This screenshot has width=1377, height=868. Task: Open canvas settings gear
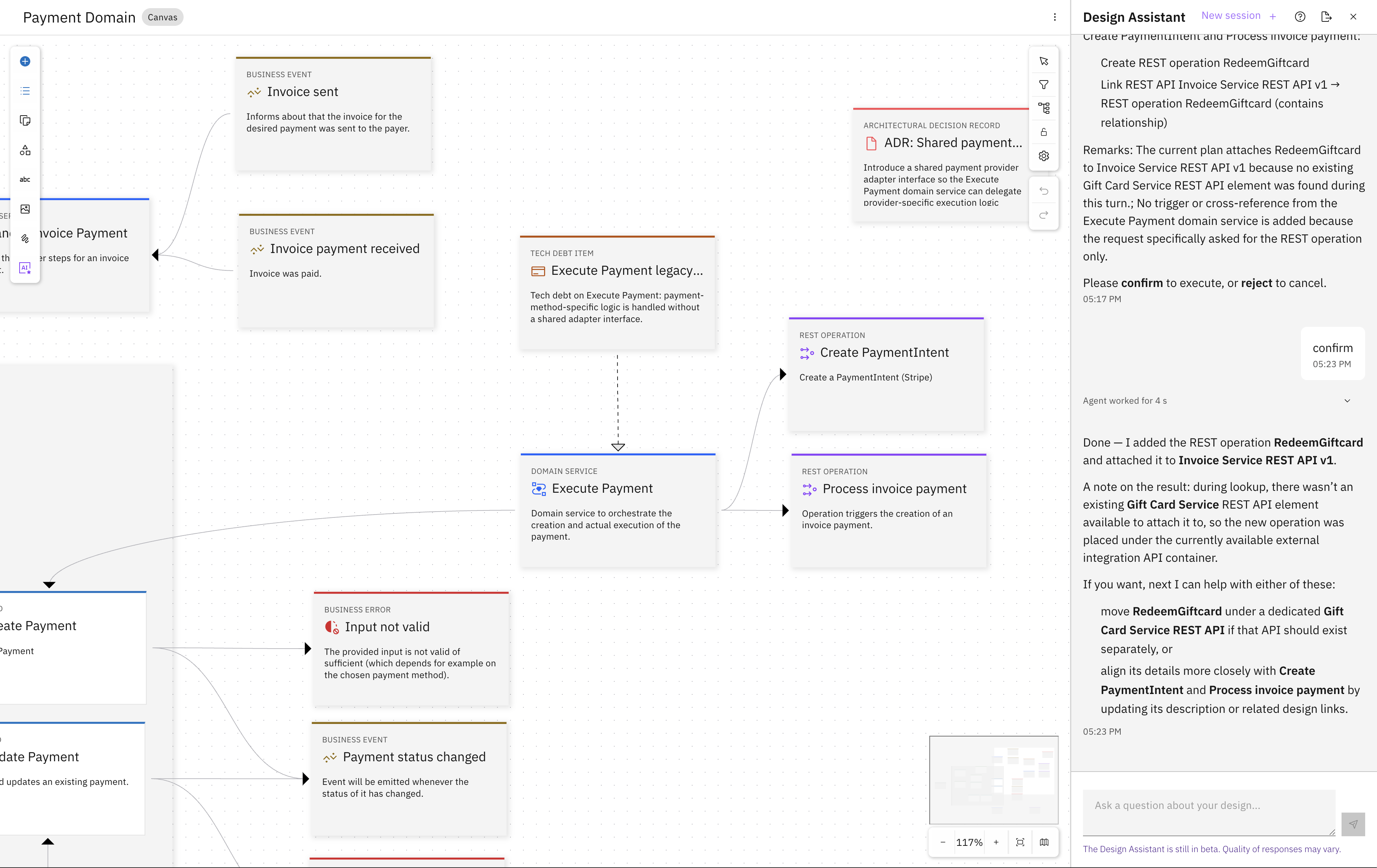[1043, 156]
